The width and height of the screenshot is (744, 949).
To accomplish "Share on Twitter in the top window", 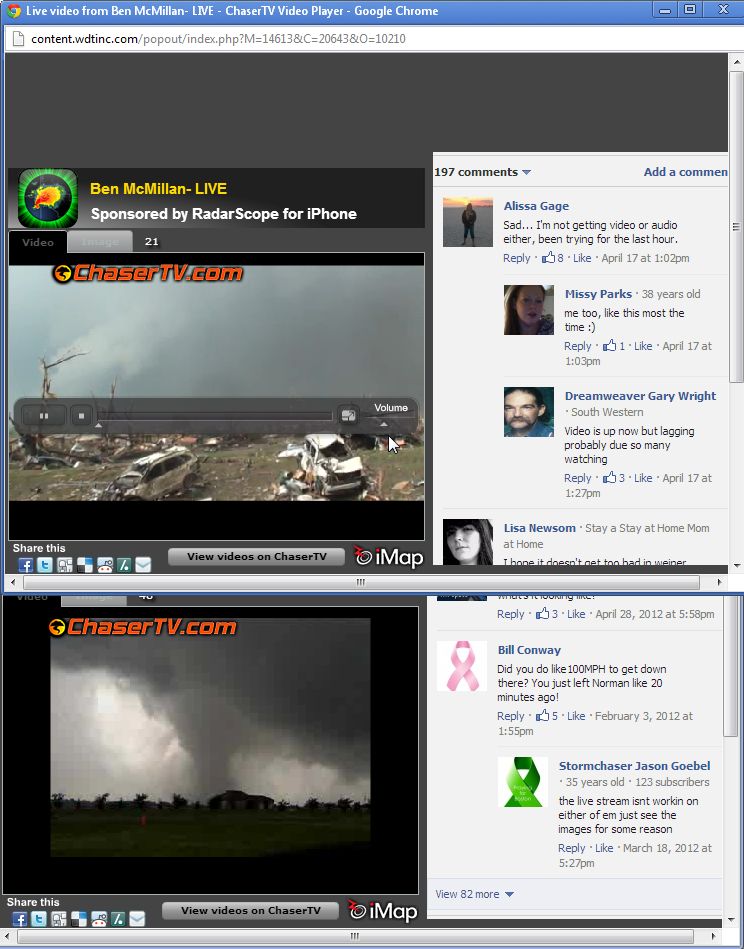I will pos(45,565).
